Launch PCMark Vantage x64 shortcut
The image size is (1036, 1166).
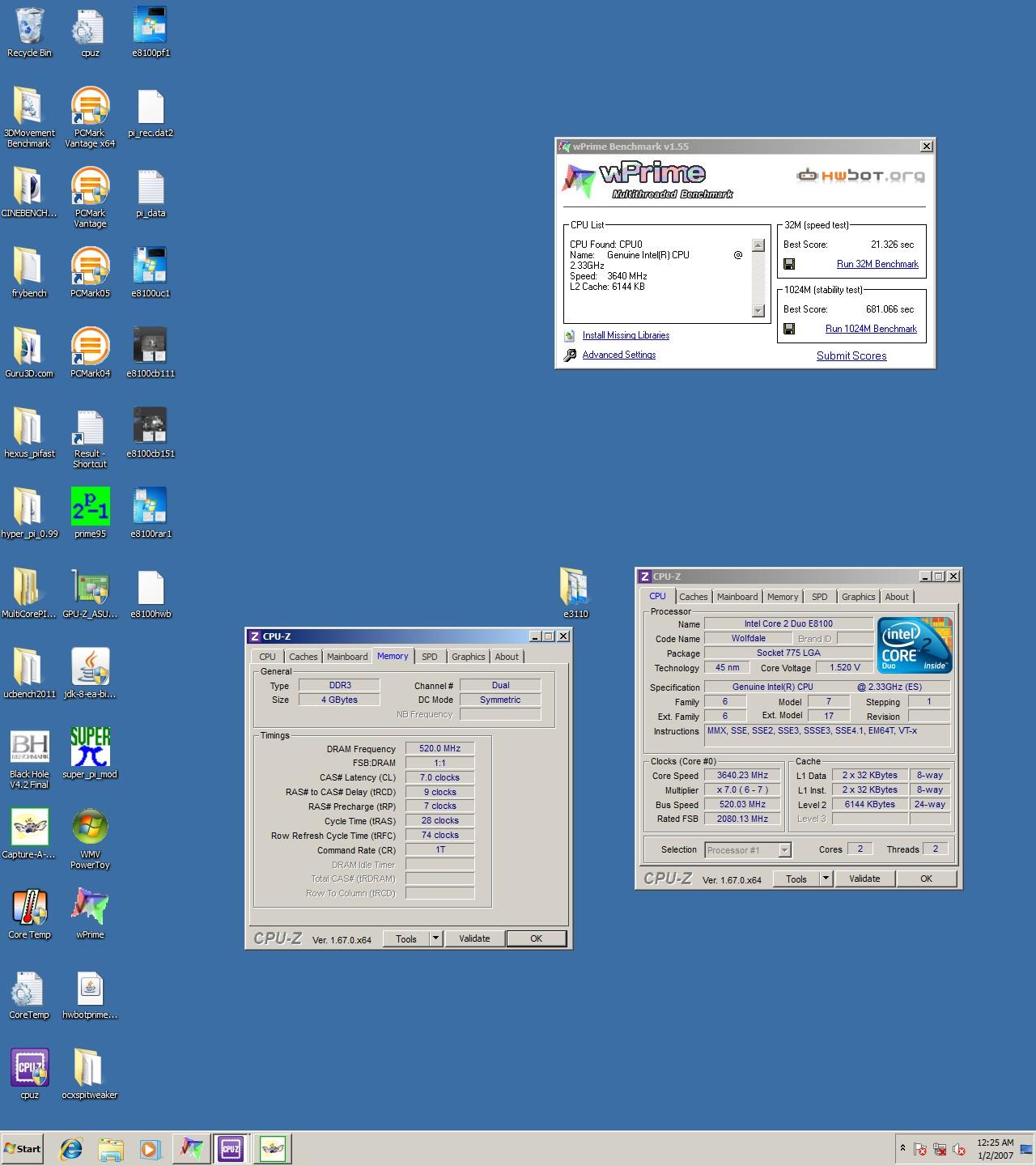pyautogui.click(x=90, y=117)
